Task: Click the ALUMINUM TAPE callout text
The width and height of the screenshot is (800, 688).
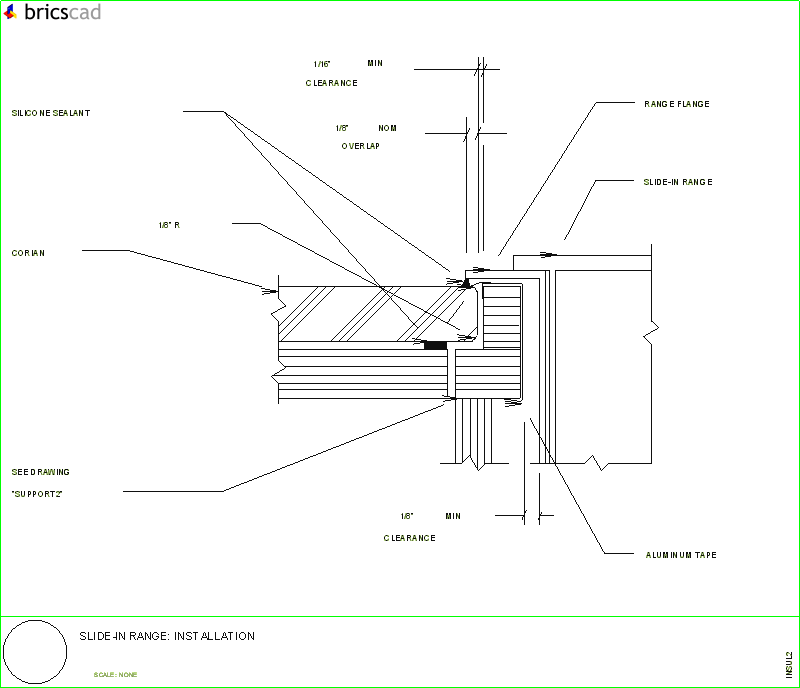Action: point(682,555)
